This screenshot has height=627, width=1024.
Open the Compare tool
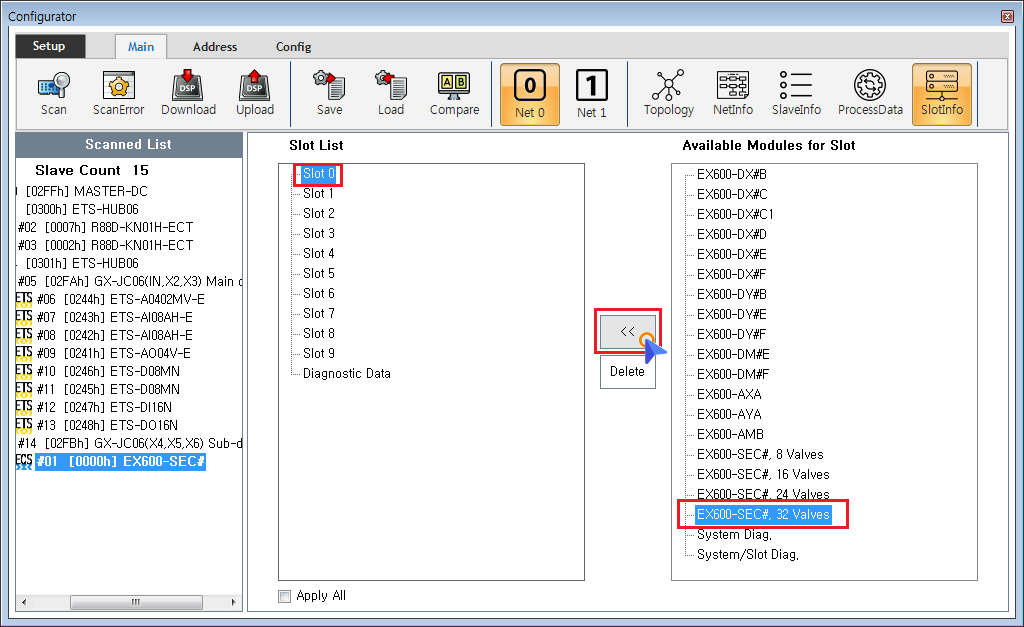[455, 94]
